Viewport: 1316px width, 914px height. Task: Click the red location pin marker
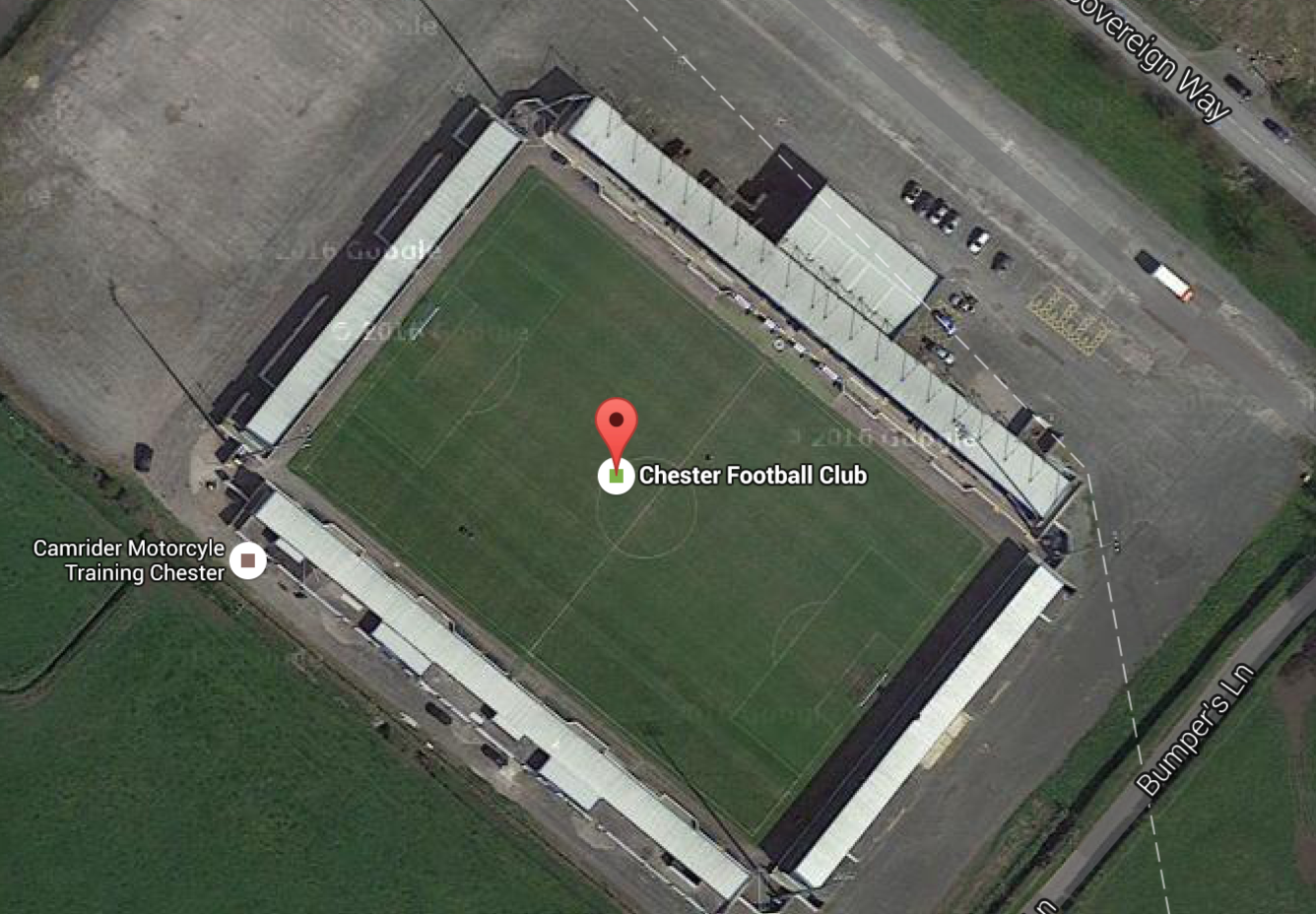[617, 428]
